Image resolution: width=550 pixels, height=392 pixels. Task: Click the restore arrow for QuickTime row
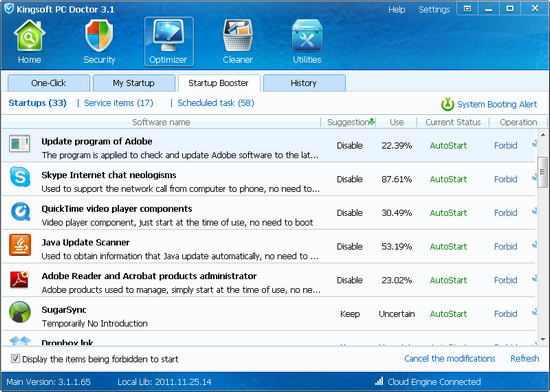coord(534,211)
